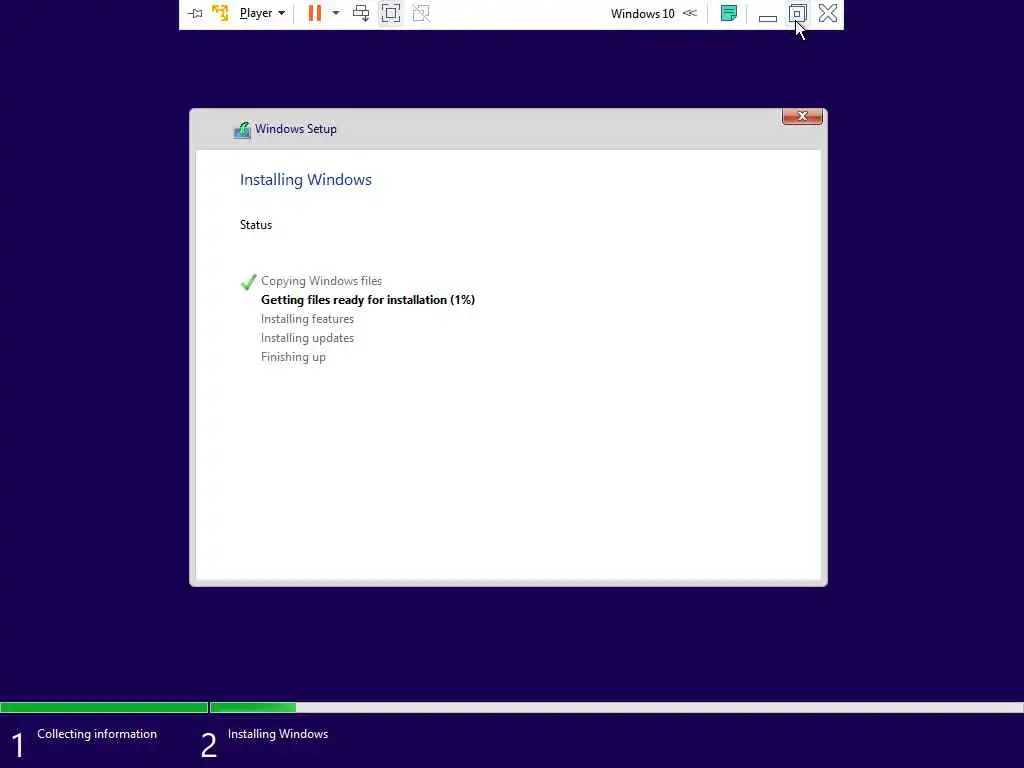Click the Collecting information progress bar
The image size is (1024, 768).
click(x=104, y=707)
